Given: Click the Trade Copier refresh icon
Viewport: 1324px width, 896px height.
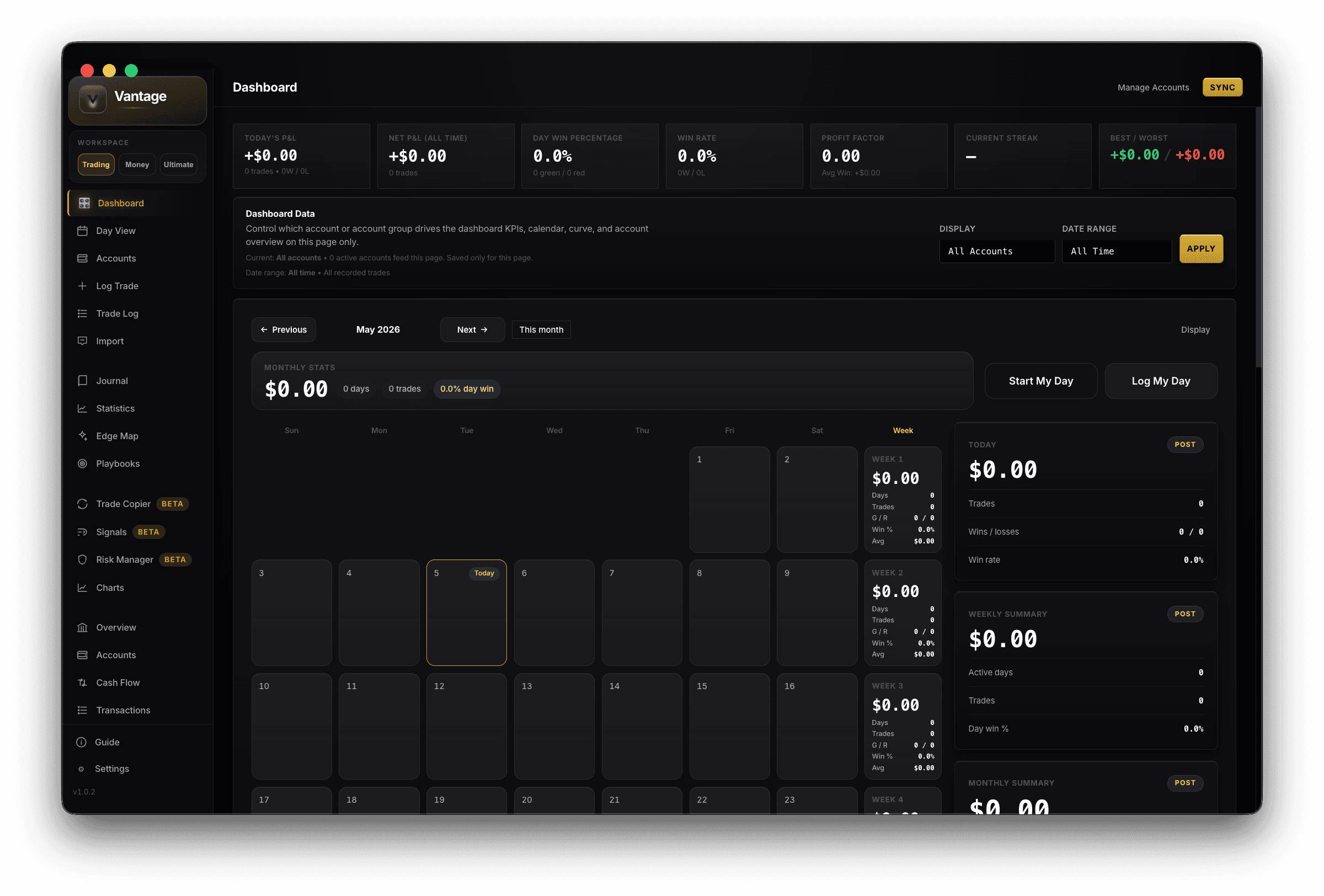Looking at the screenshot, I should click(x=83, y=504).
